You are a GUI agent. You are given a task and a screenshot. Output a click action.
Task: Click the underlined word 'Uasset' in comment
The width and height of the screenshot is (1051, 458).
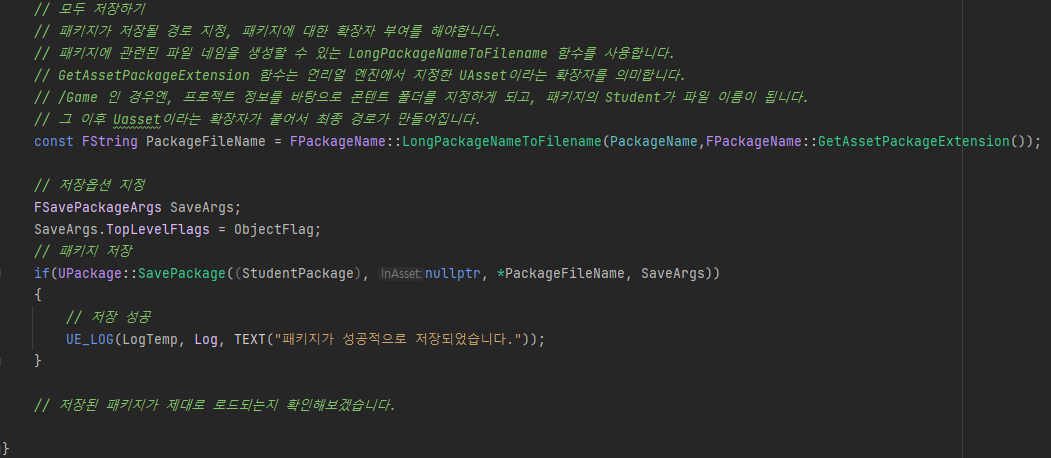[x=137, y=119]
